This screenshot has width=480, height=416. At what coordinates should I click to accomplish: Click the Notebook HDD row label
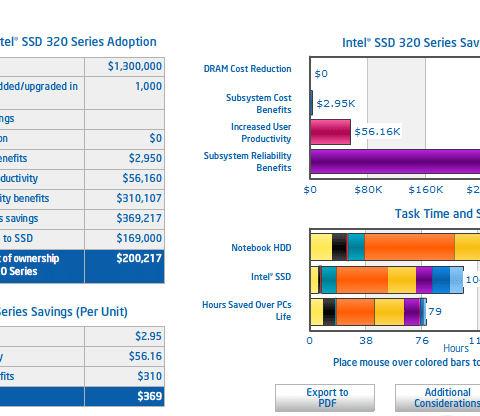[x=261, y=248]
